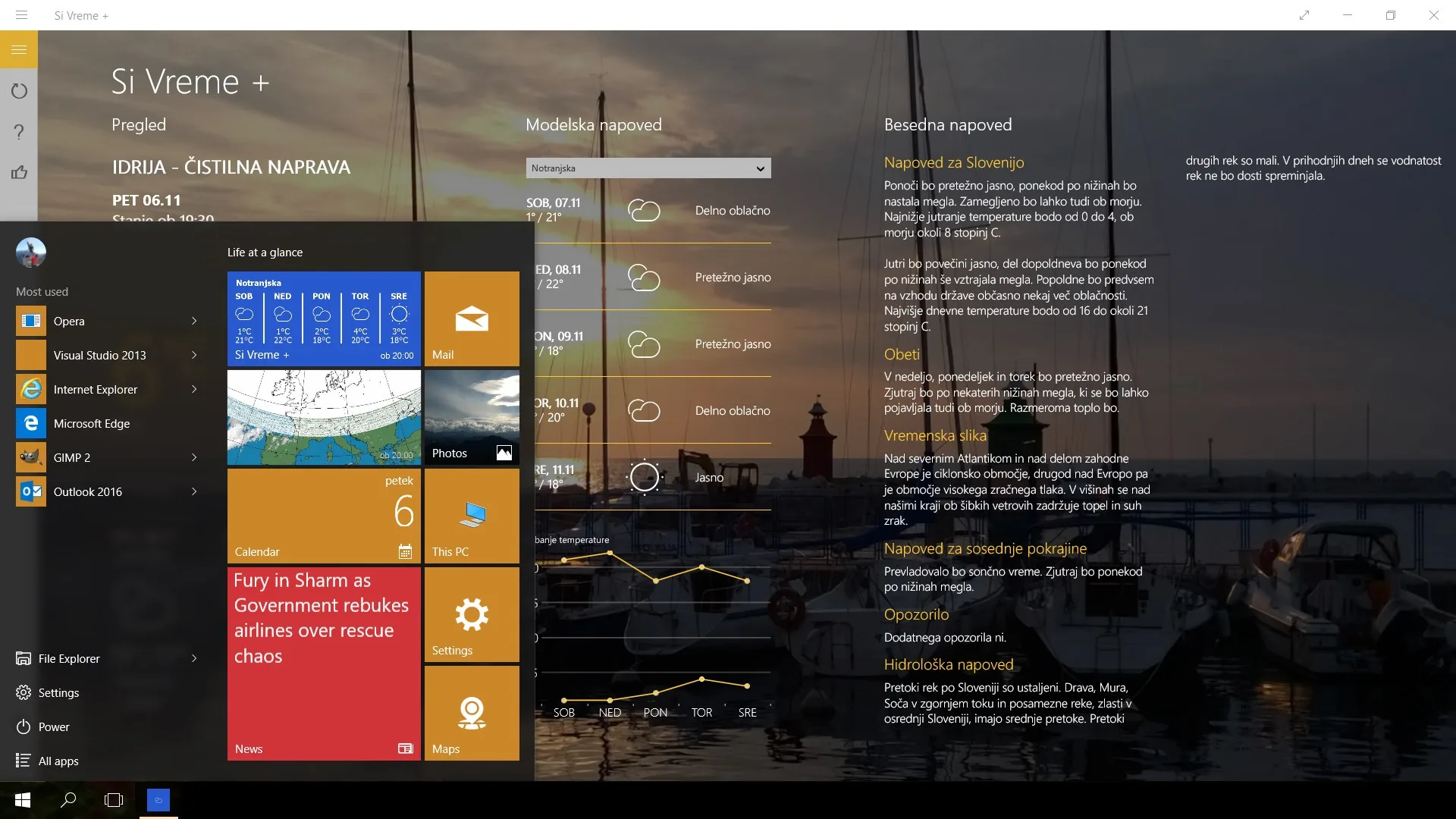
Task: Switch to Si Vreme app on taskbar
Action: click(x=158, y=800)
